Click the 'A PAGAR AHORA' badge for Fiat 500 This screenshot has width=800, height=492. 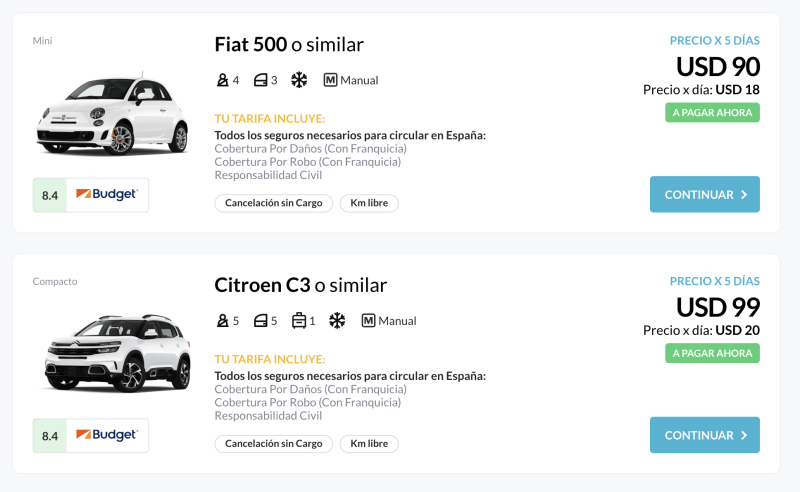point(712,113)
